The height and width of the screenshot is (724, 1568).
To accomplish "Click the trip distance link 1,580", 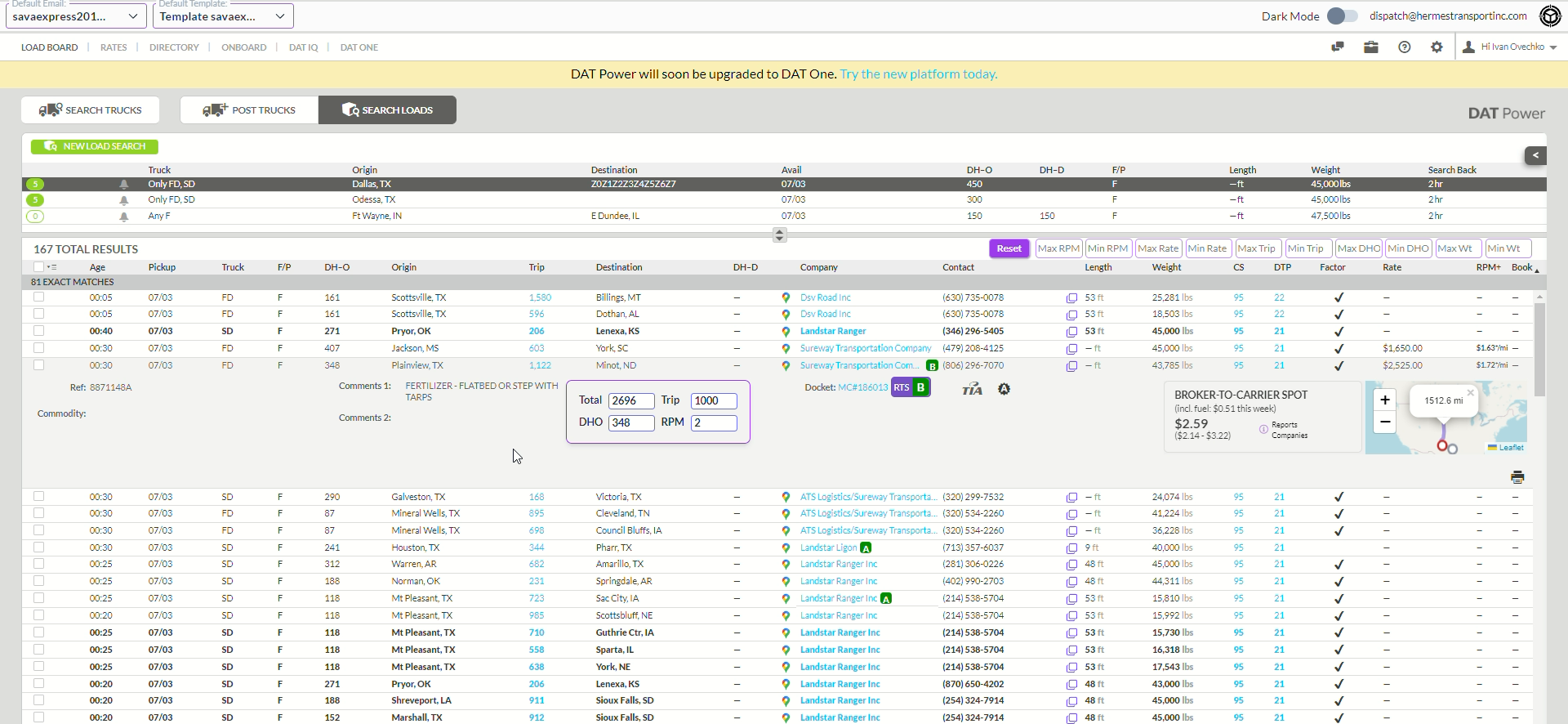I will pyautogui.click(x=540, y=298).
